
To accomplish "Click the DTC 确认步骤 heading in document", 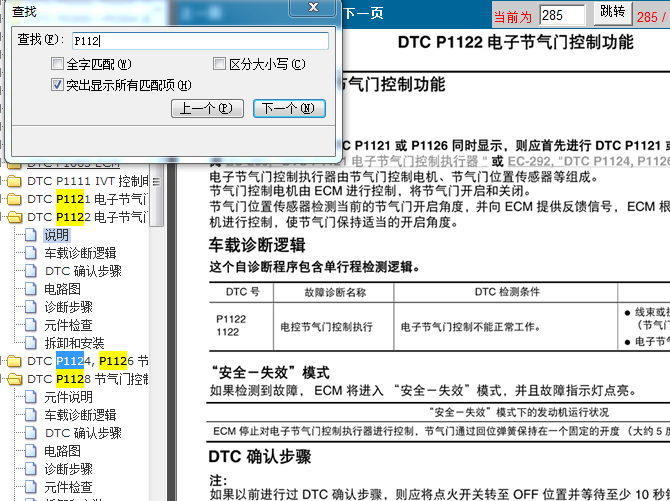I will [260, 457].
